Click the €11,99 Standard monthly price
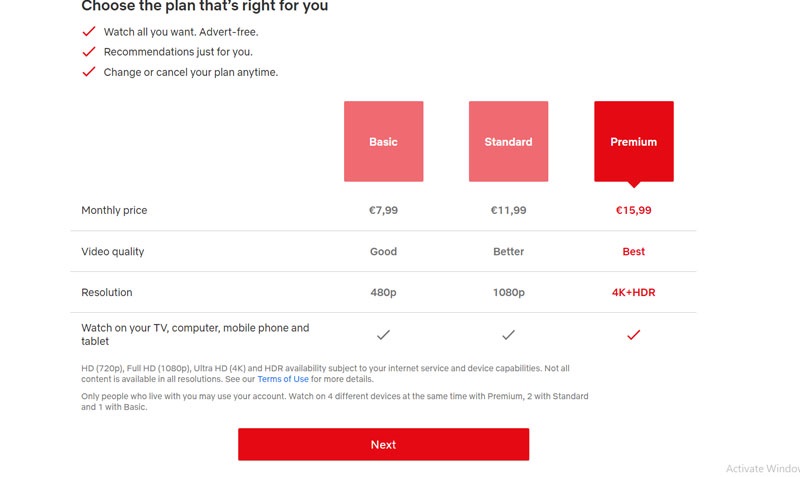800x477 pixels. click(x=508, y=211)
